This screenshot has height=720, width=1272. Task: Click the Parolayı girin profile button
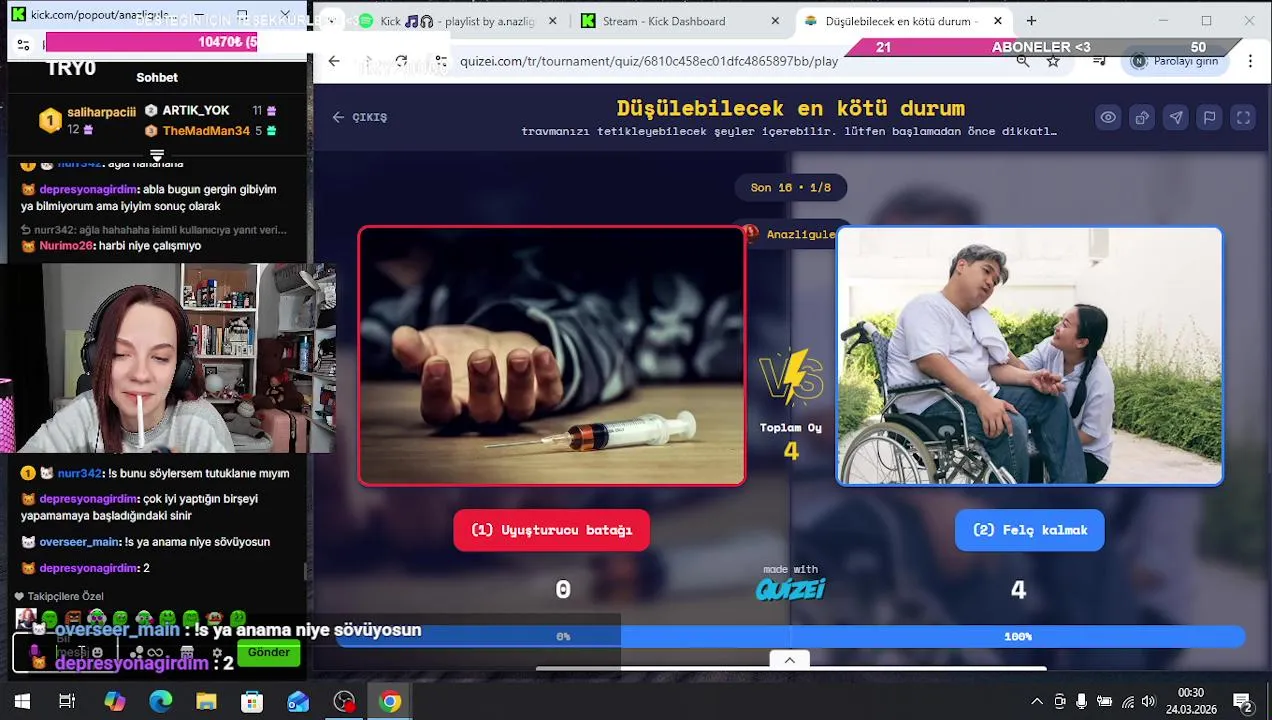1175,61
